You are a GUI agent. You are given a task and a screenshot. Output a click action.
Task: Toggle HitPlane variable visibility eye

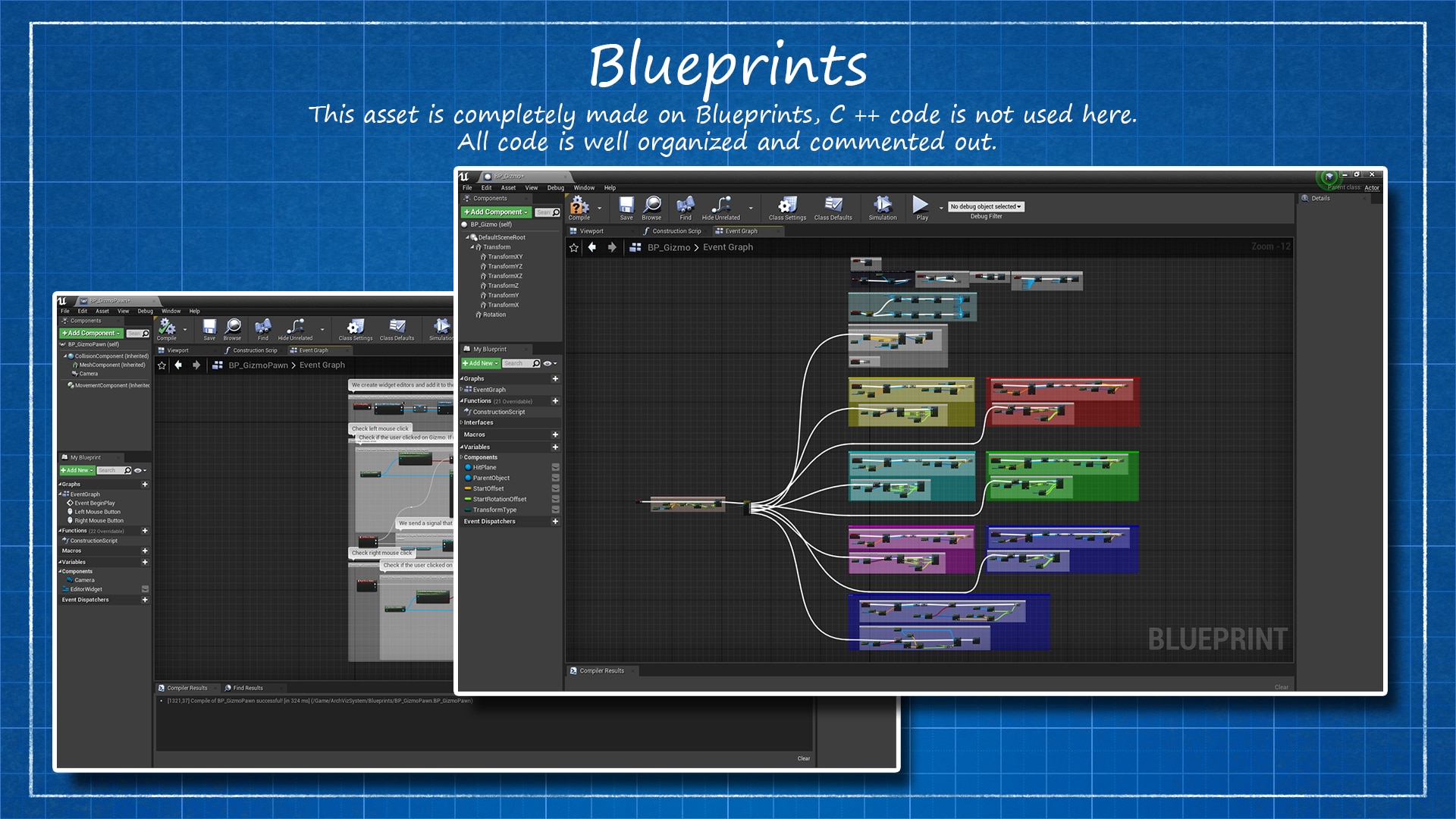point(555,467)
